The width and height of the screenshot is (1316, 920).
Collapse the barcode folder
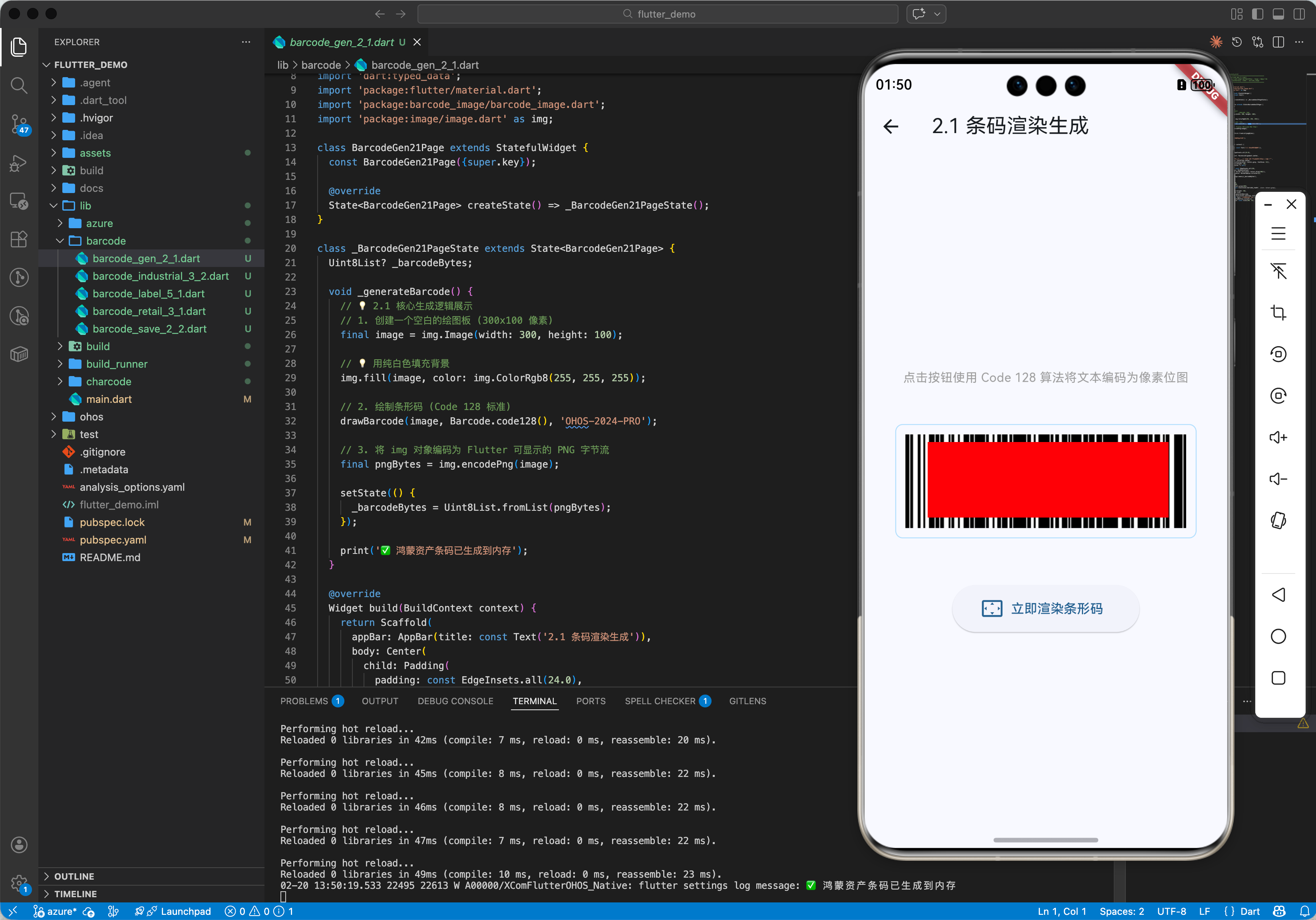click(x=105, y=241)
